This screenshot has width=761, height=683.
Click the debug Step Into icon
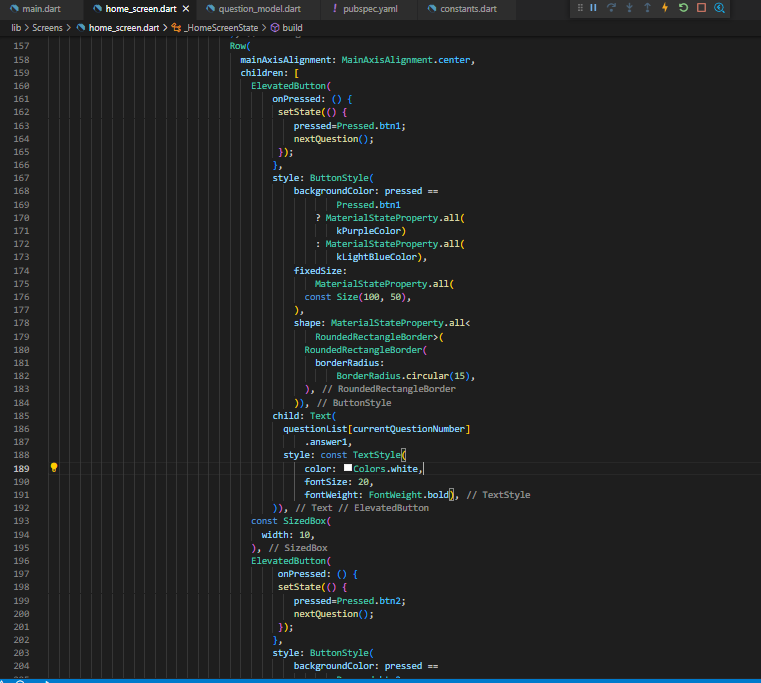pyautogui.click(x=629, y=8)
